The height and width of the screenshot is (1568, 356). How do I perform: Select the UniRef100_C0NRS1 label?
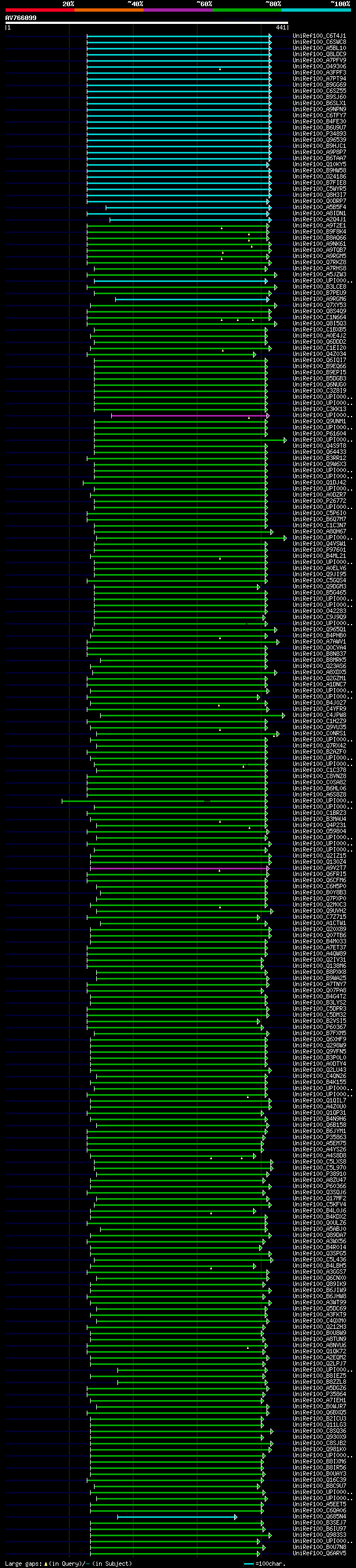tap(319, 734)
